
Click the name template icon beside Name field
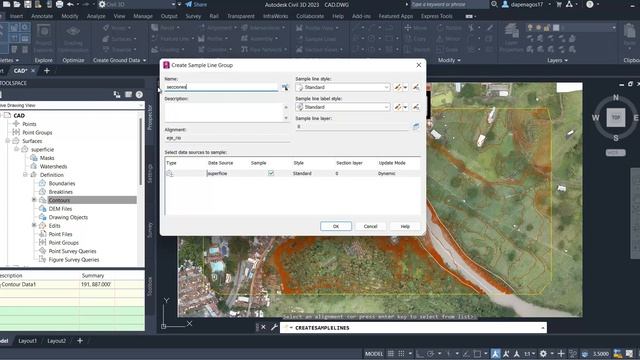point(285,87)
